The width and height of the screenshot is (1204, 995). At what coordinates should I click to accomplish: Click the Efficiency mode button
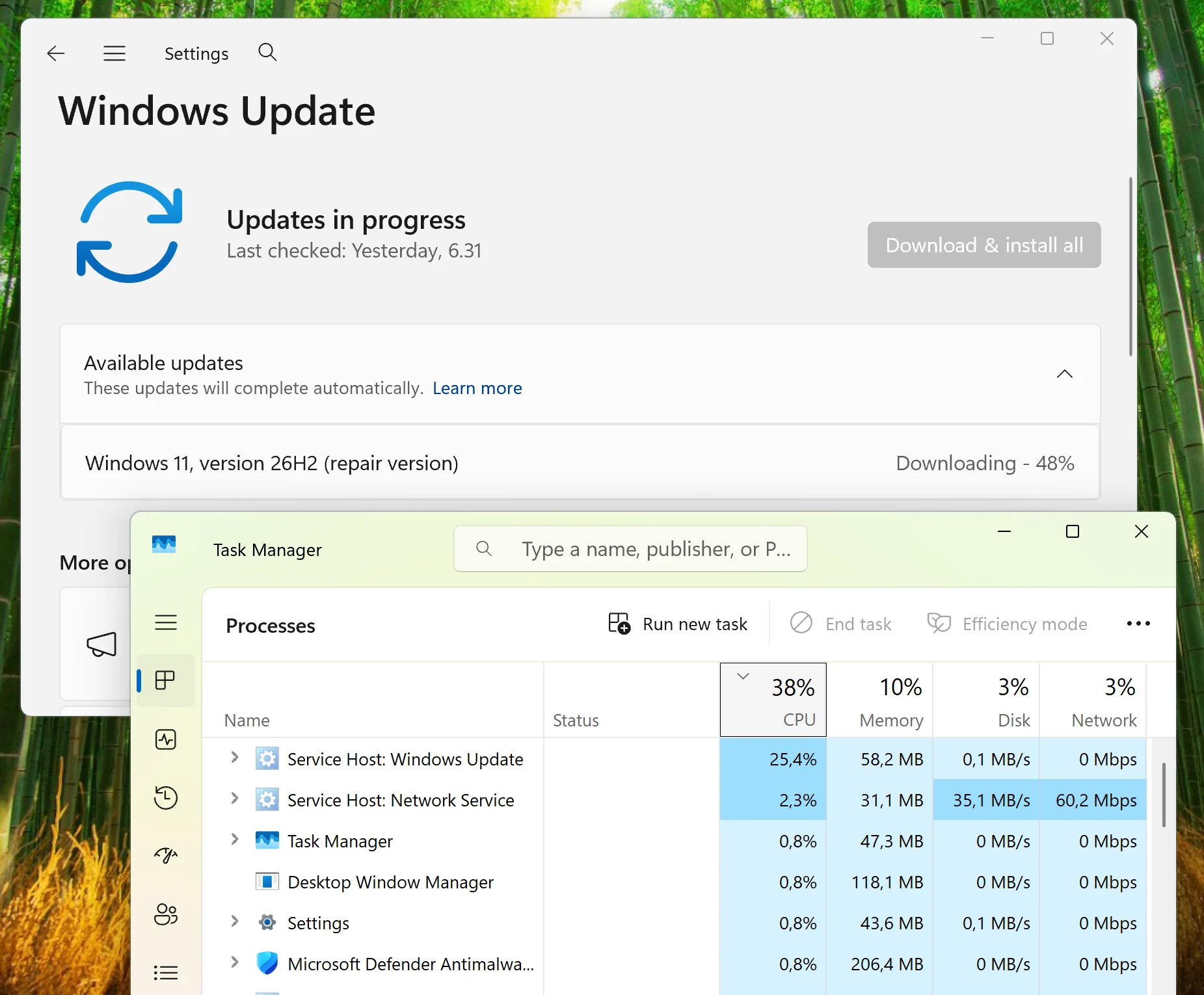pyautogui.click(x=1007, y=624)
